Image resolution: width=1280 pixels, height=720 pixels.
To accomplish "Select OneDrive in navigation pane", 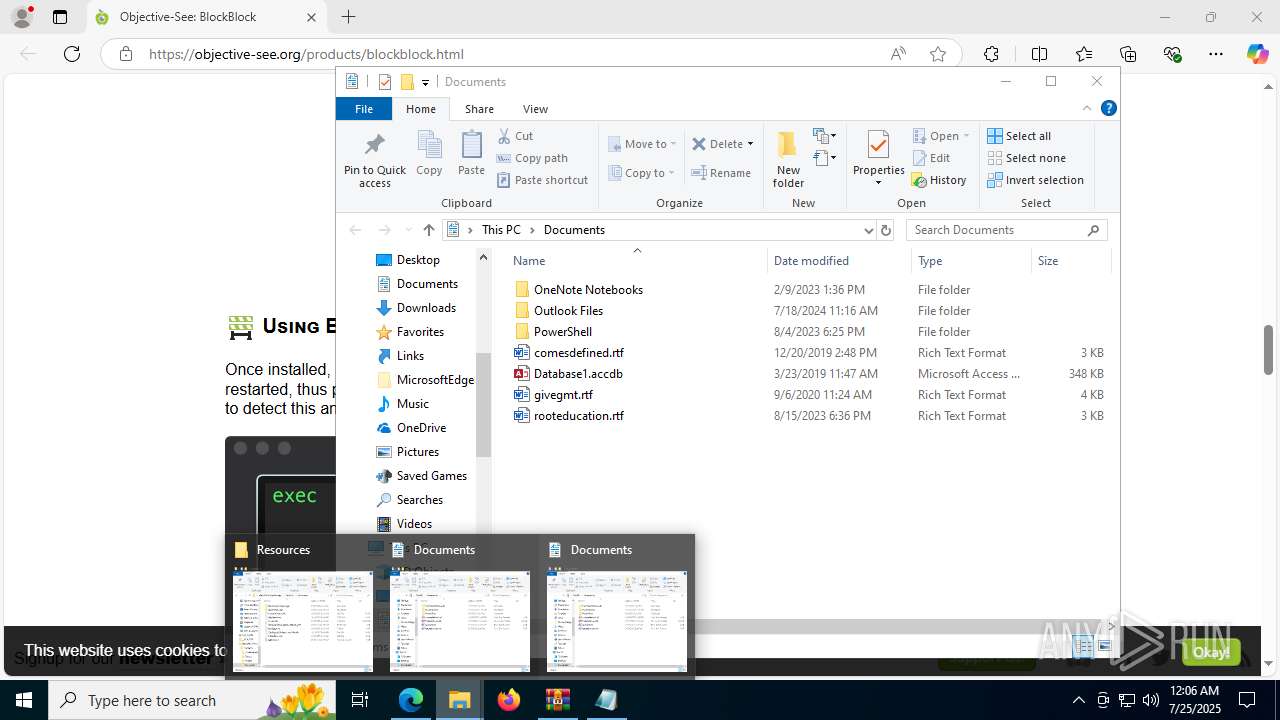I will click(x=411, y=428).
